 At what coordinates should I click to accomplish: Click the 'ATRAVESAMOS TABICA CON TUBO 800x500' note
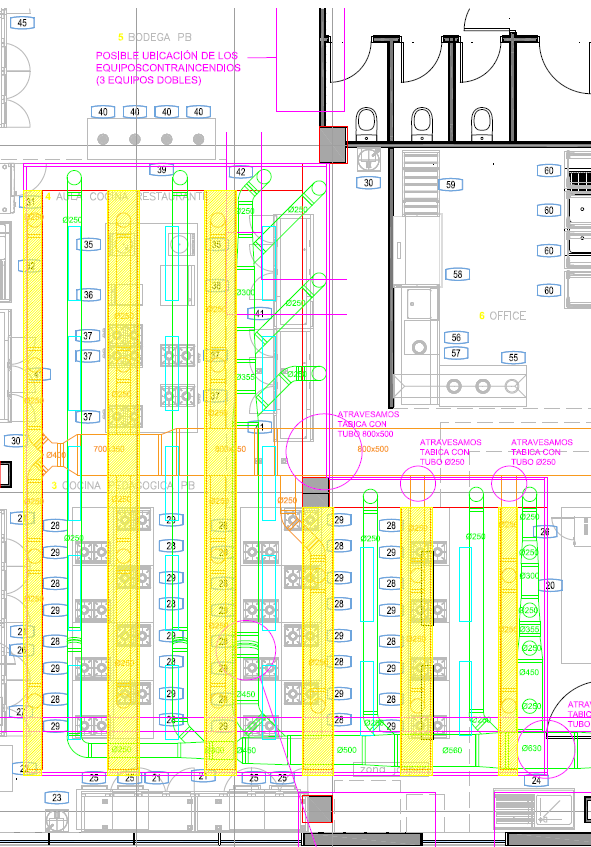click(x=368, y=424)
